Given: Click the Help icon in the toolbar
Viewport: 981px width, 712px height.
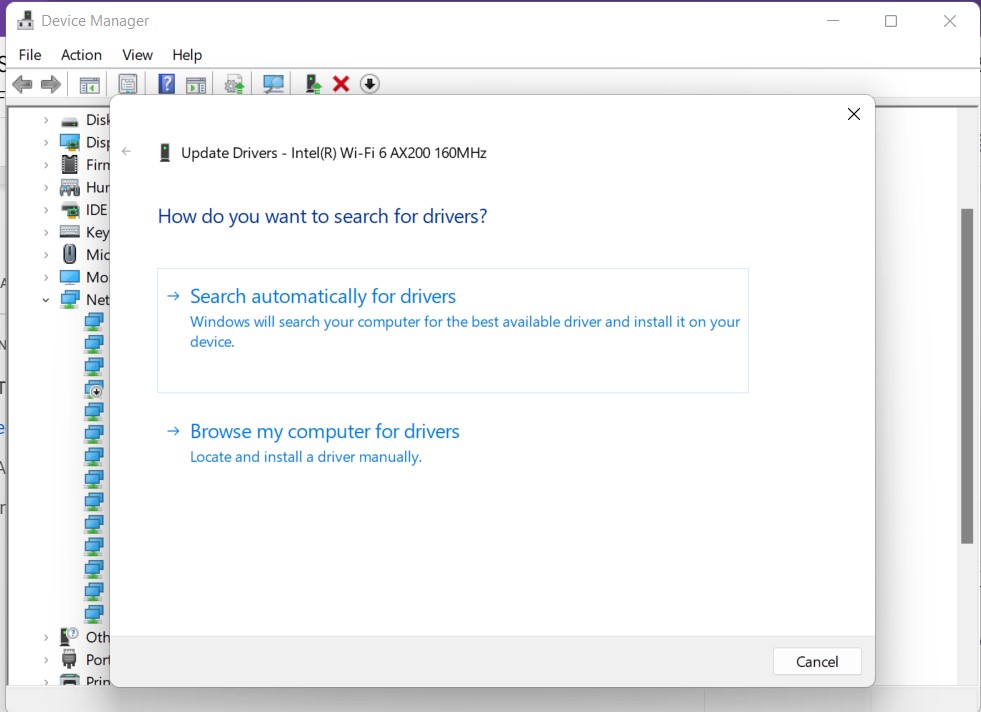Looking at the screenshot, I should tap(166, 84).
